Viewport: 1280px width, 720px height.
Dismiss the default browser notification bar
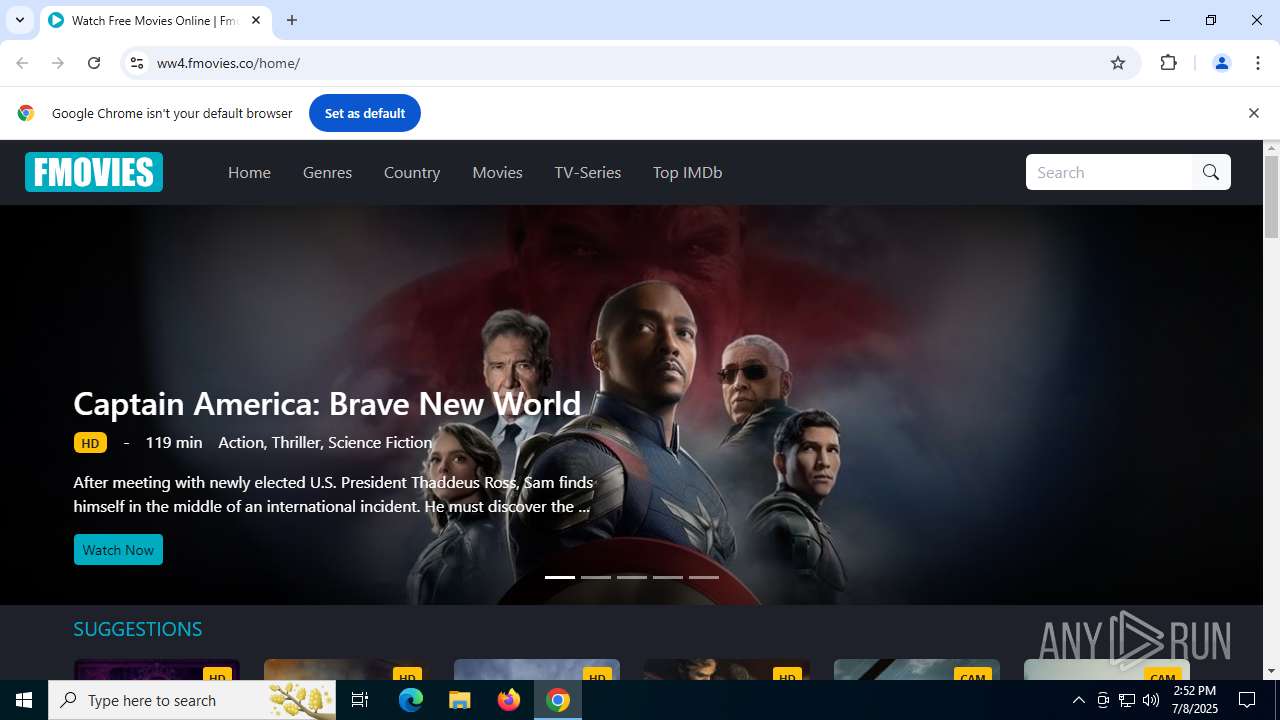point(1253,113)
